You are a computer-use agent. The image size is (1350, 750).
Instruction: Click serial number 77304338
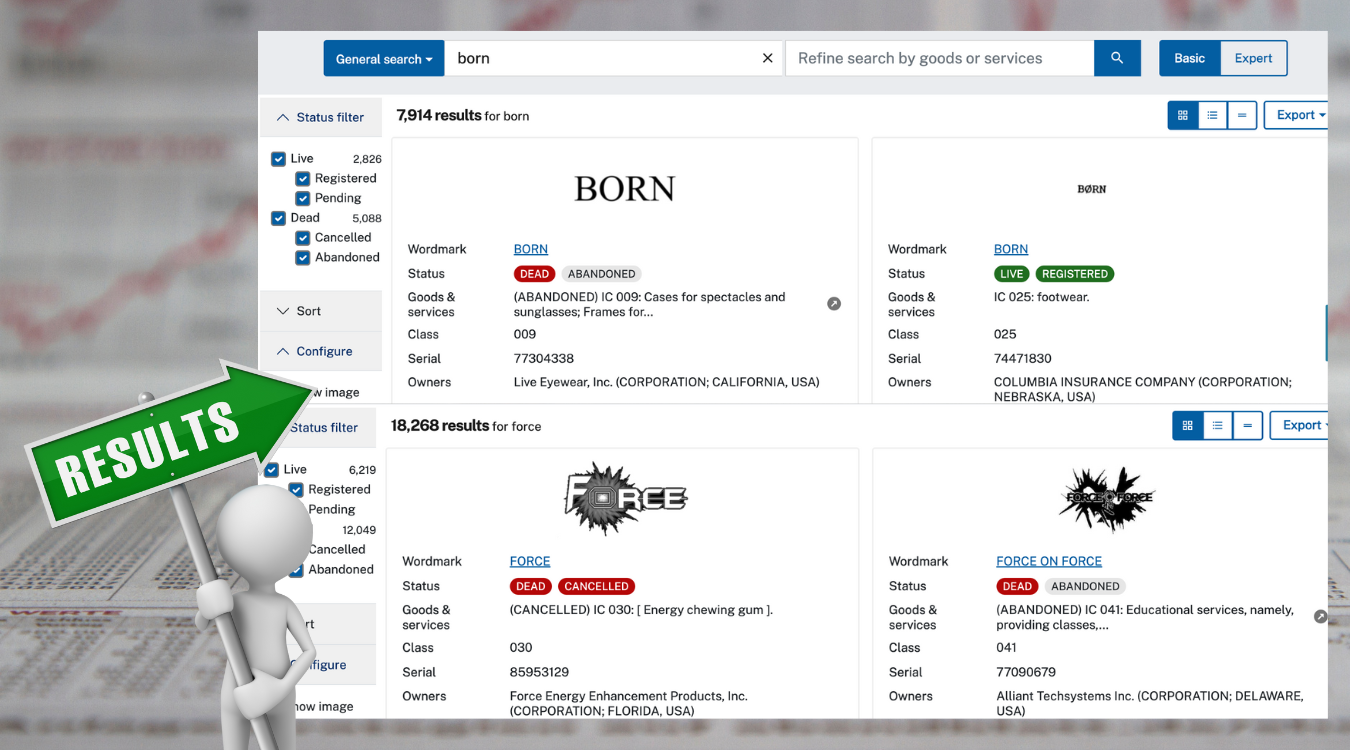544,358
